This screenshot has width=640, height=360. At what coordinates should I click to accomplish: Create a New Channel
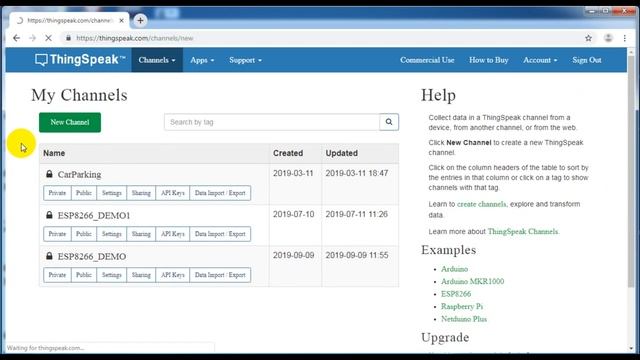tap(70, 122)
